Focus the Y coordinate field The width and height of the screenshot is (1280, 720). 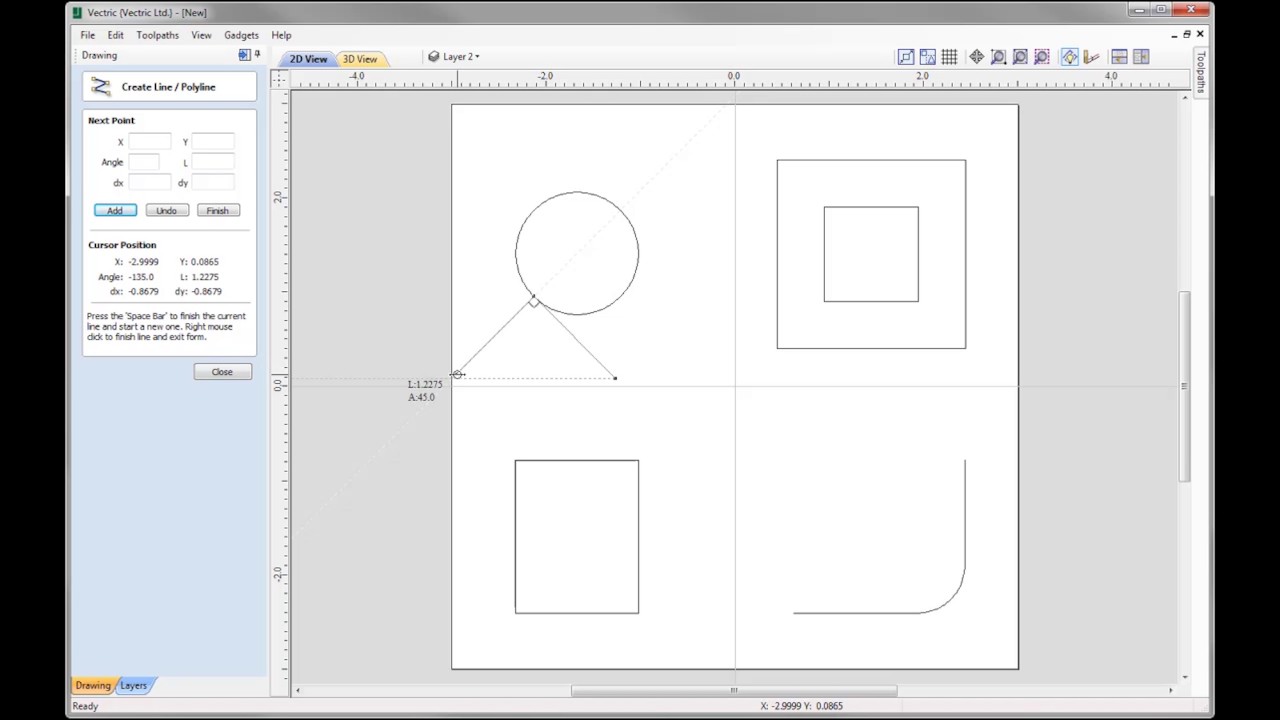point(213,142)
